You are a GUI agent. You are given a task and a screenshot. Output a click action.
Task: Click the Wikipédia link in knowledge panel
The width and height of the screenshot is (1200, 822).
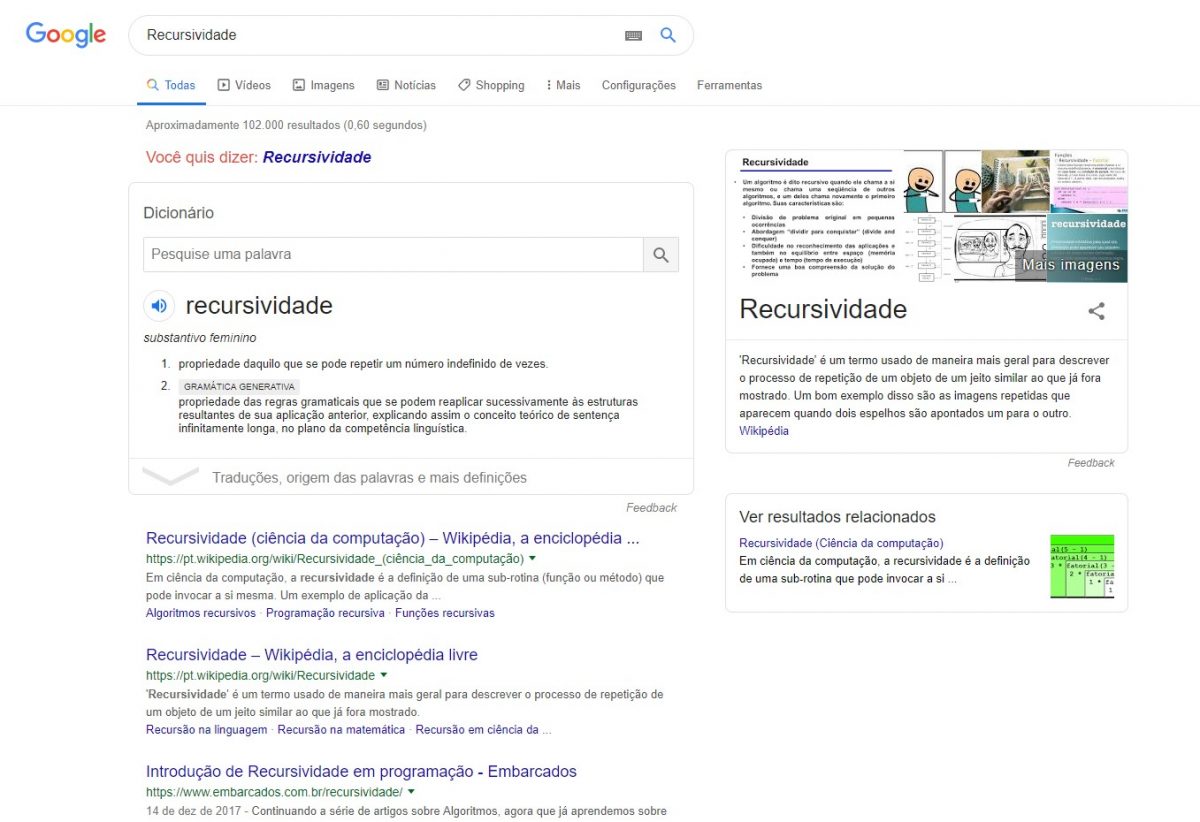tap(764, 431)
